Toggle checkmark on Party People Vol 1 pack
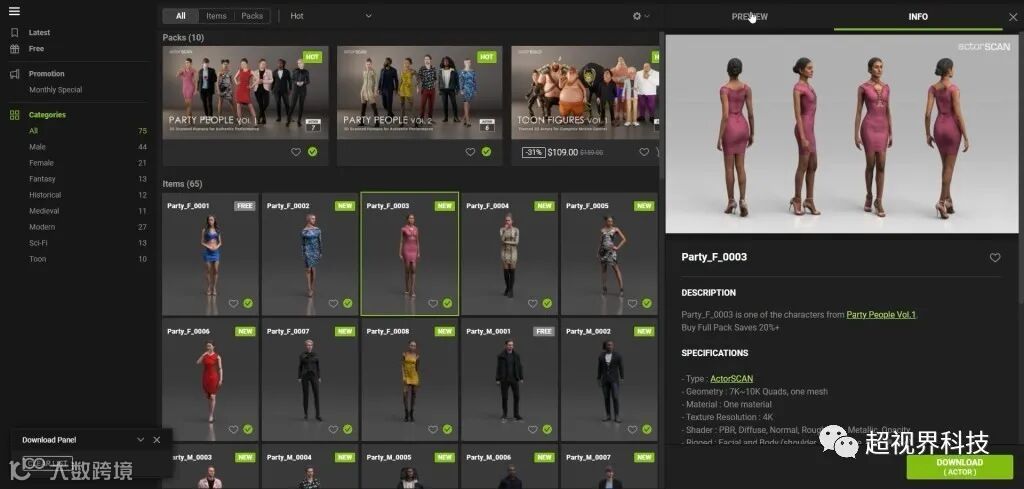 pos(312,151)
